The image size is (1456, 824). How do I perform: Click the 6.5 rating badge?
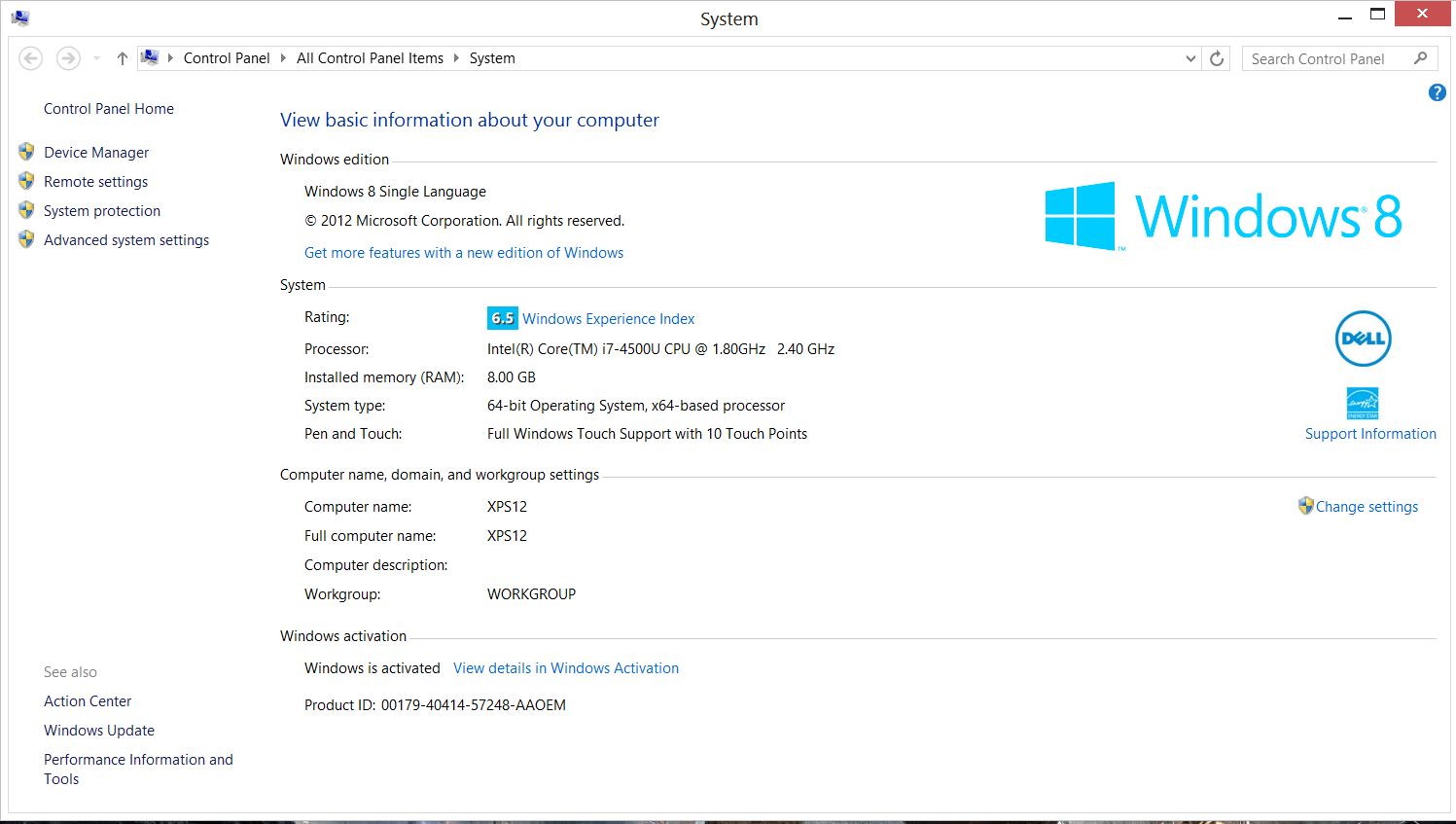click(502, 318)
